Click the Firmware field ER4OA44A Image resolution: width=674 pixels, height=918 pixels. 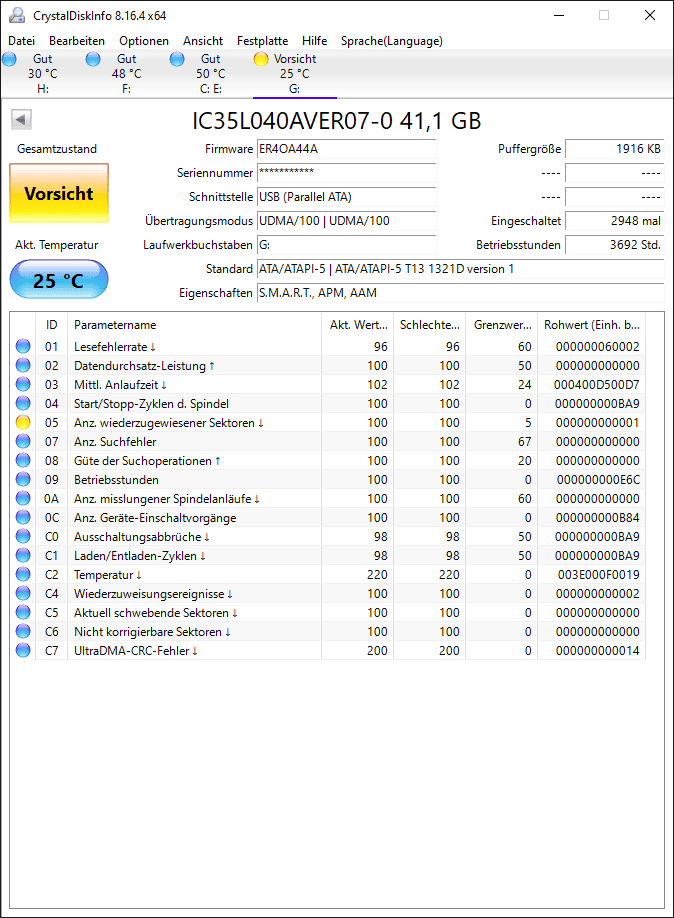pos(347,149)
